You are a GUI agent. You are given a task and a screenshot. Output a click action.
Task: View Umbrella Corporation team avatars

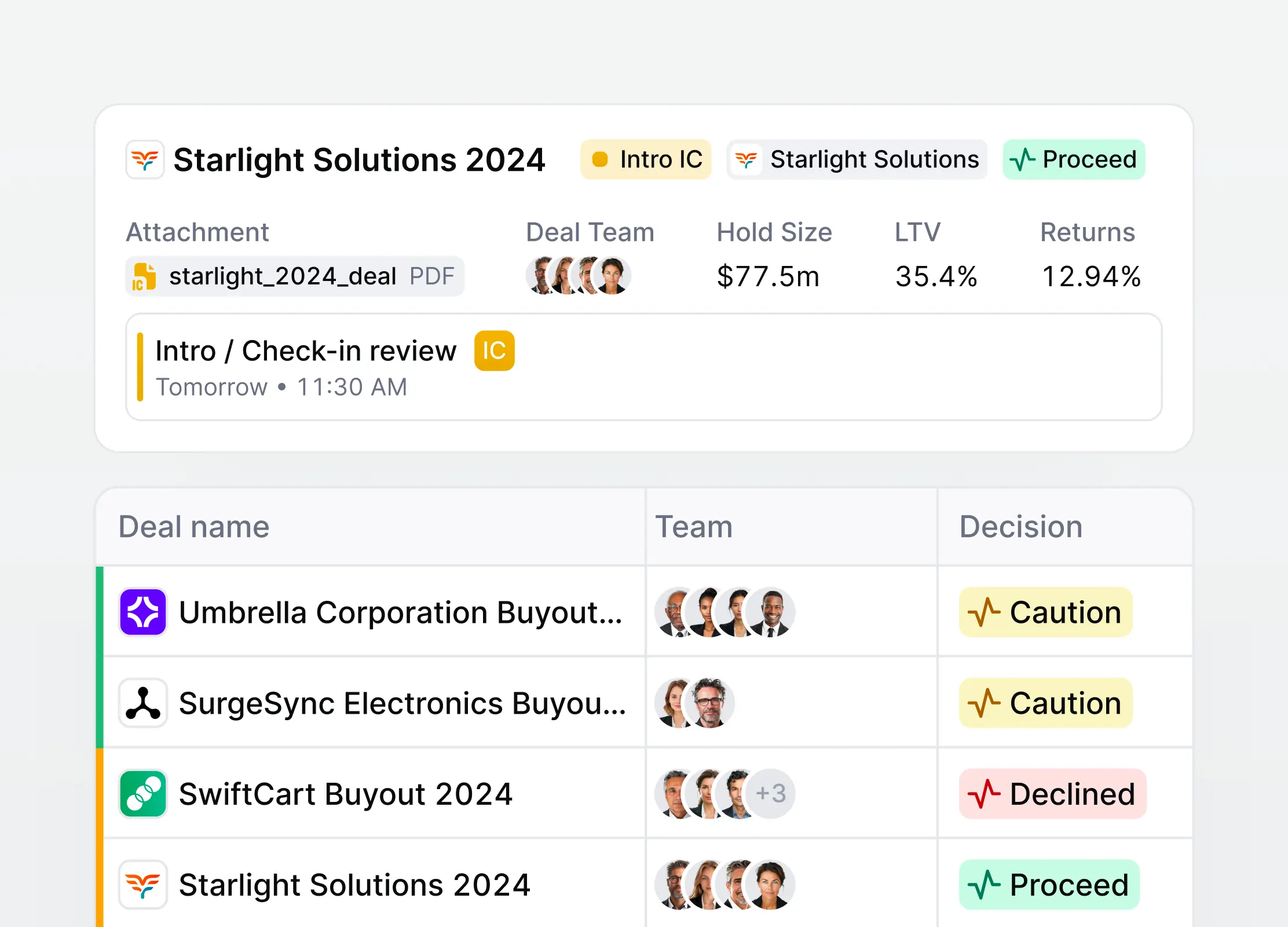724,612
